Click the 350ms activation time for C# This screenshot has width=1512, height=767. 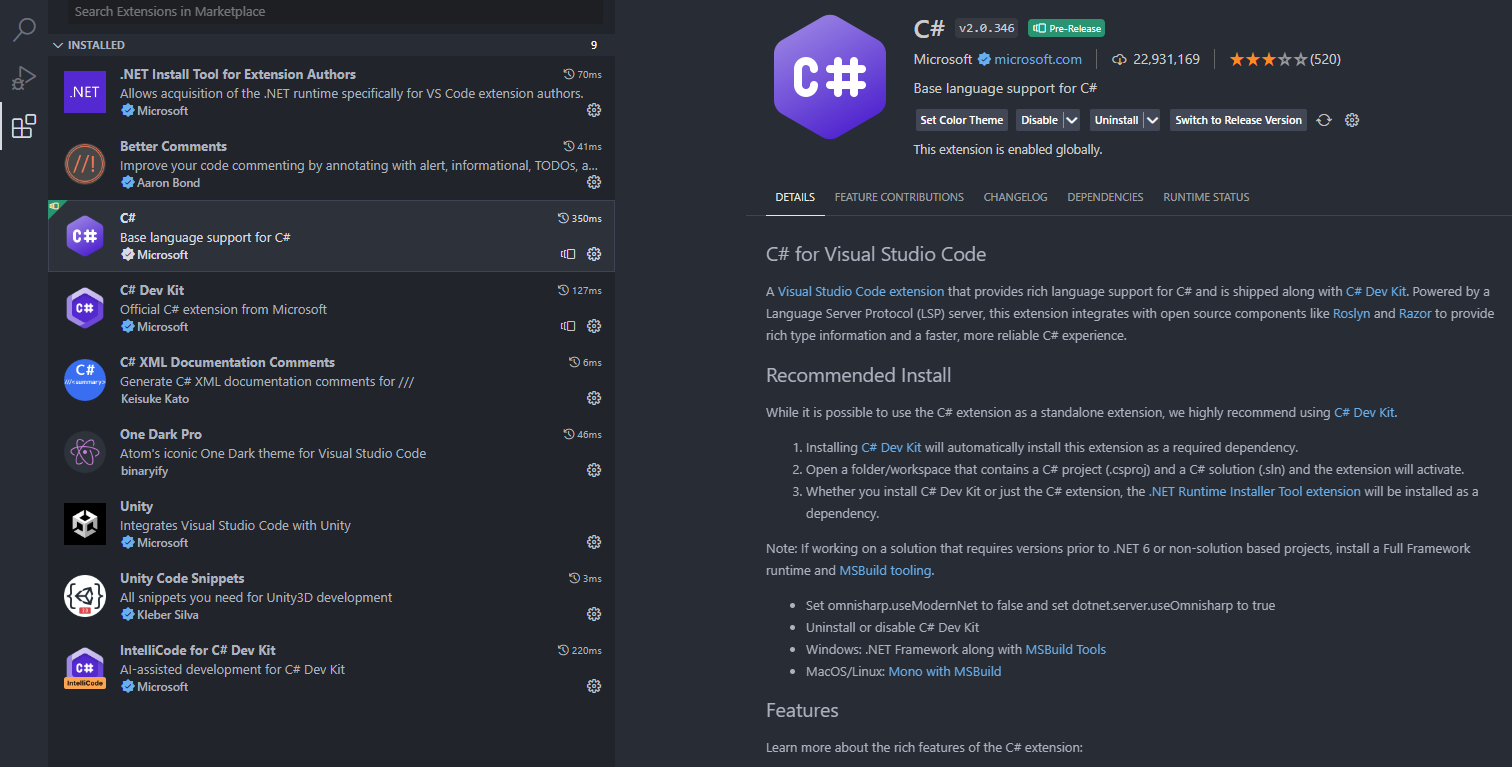pos(580,219)
